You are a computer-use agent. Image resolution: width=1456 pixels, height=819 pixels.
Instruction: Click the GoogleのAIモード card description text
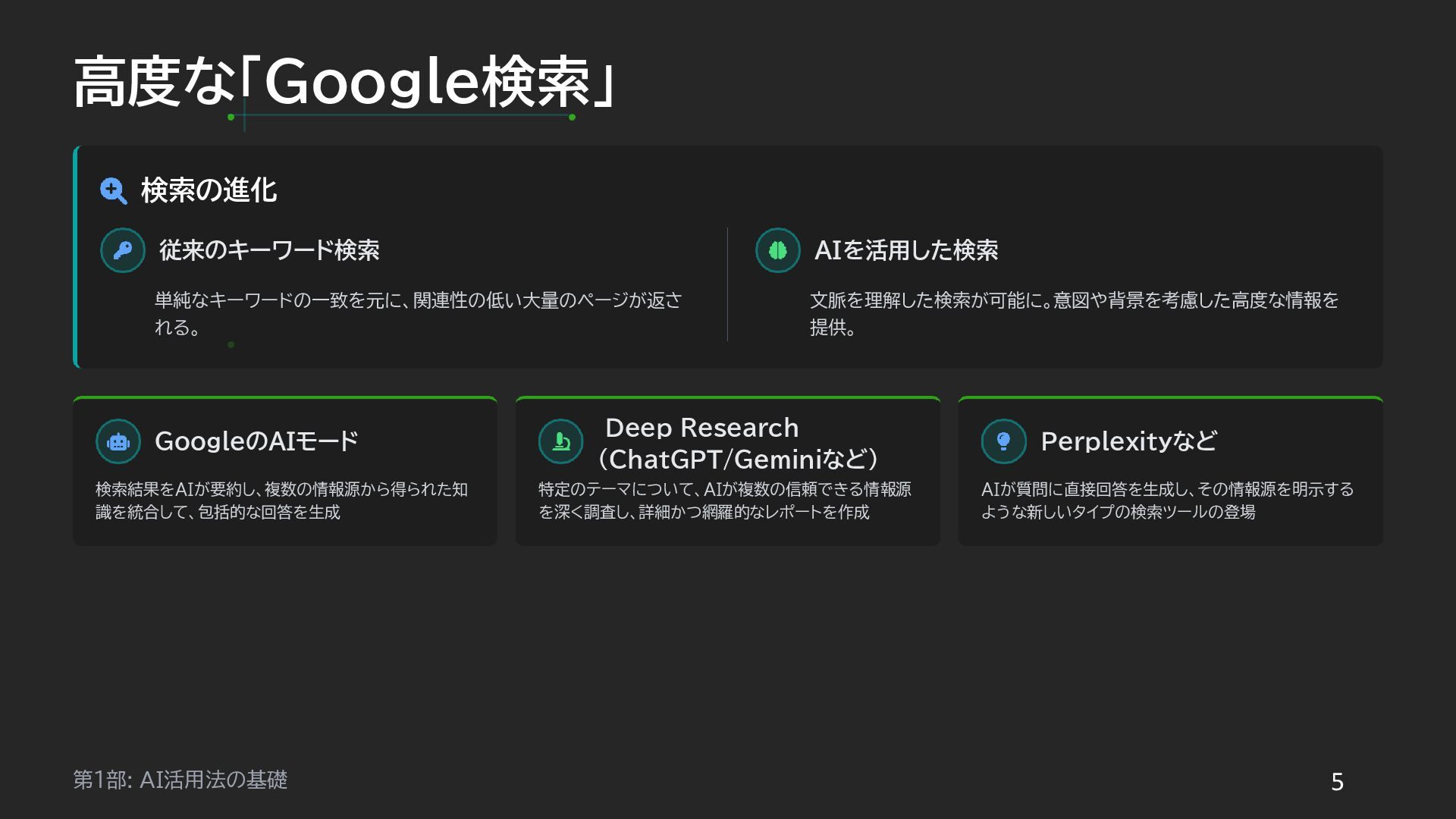[x=281, y=500]
